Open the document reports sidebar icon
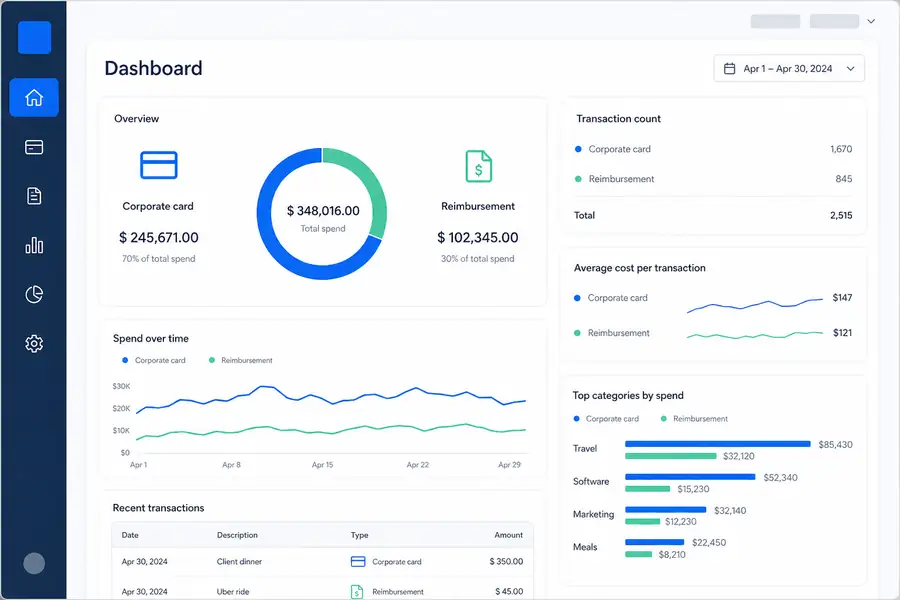 [x=34, y=196]
